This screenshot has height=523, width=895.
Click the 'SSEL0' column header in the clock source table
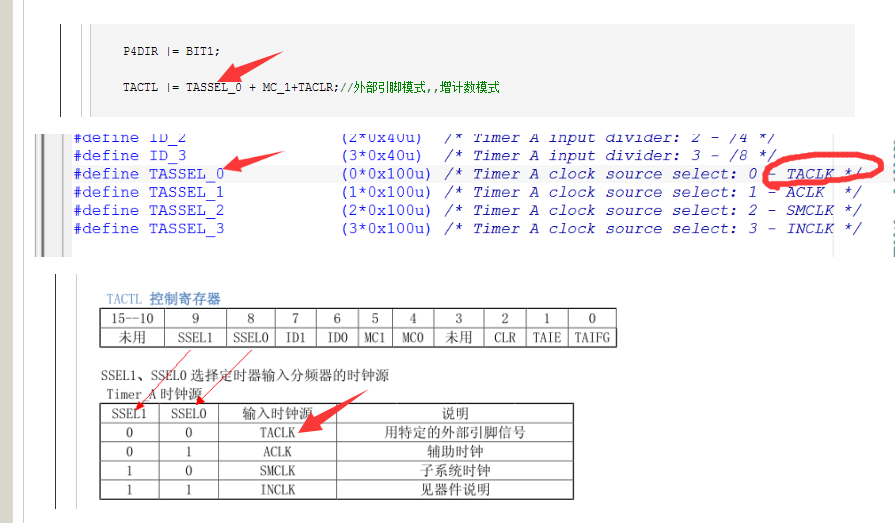(x=188, y=413)
